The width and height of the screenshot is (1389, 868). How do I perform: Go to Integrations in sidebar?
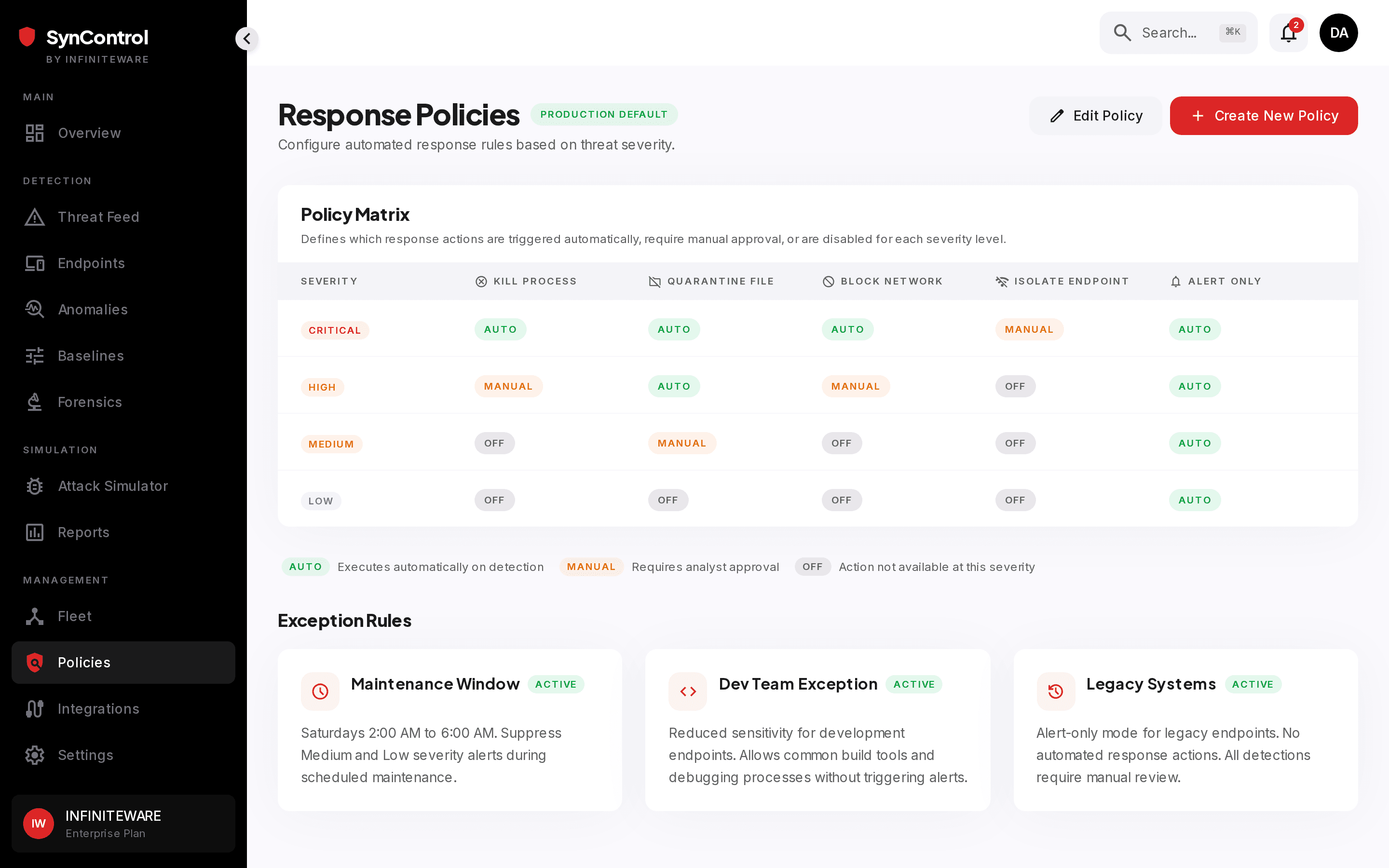coord(123,709)
